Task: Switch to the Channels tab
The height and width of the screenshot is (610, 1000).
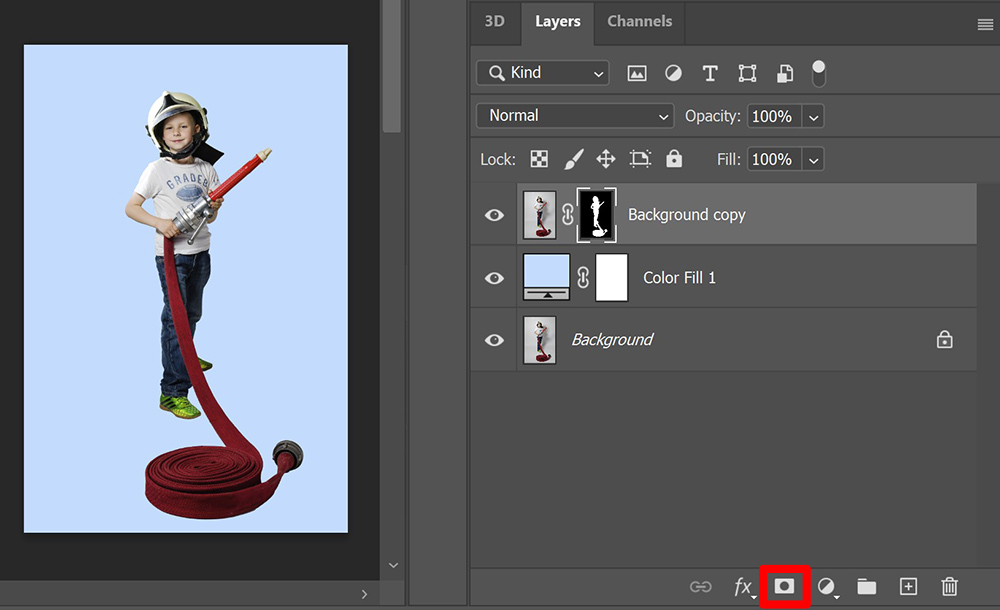Action: (639, 21)
